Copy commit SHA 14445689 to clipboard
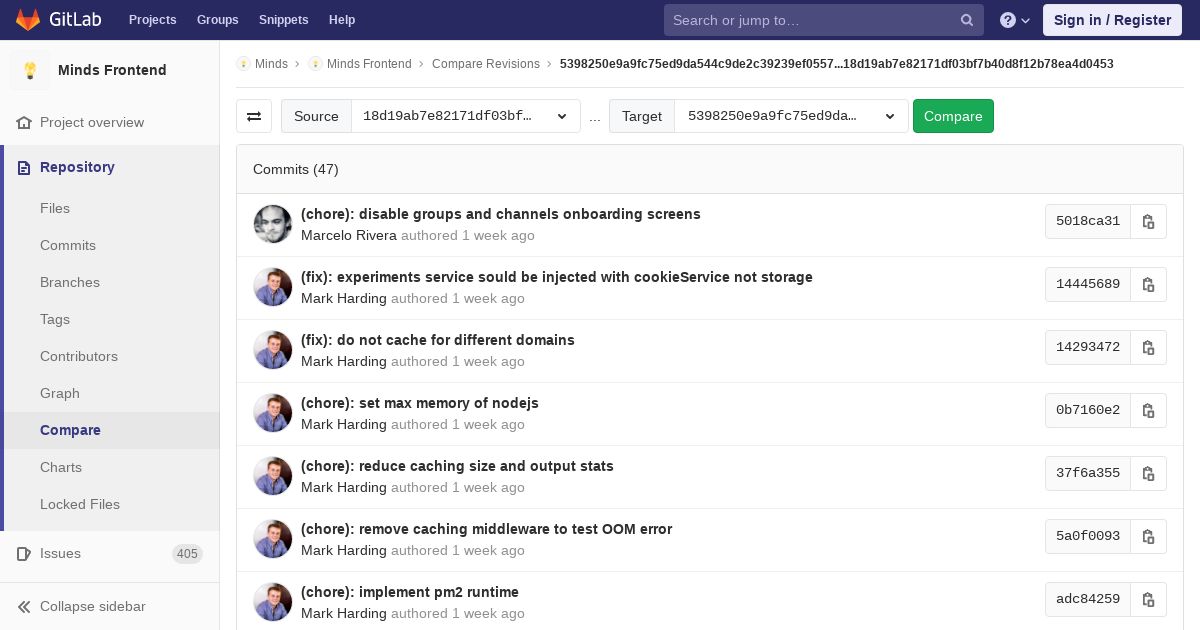This screenshot has width=1200, height=630. tap(1148, 284)
